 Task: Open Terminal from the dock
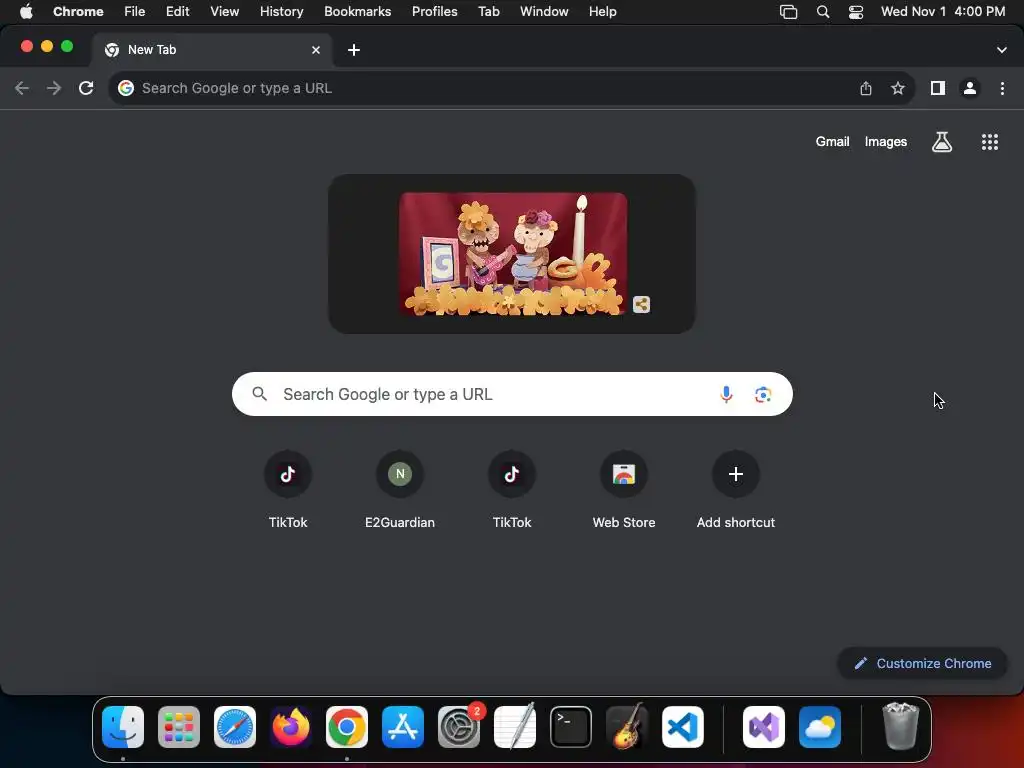571,727
